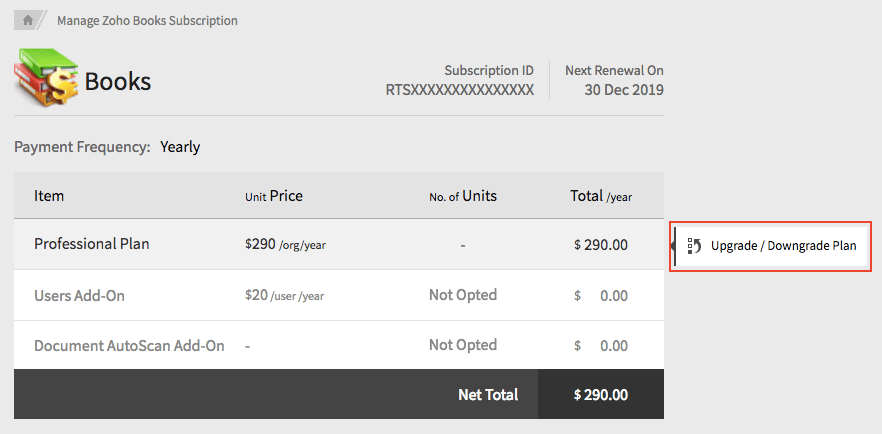Click the No. of Units column header
The height and width of the screenshot is (434, 882).
pyautogui.click(x=463, y=196)
